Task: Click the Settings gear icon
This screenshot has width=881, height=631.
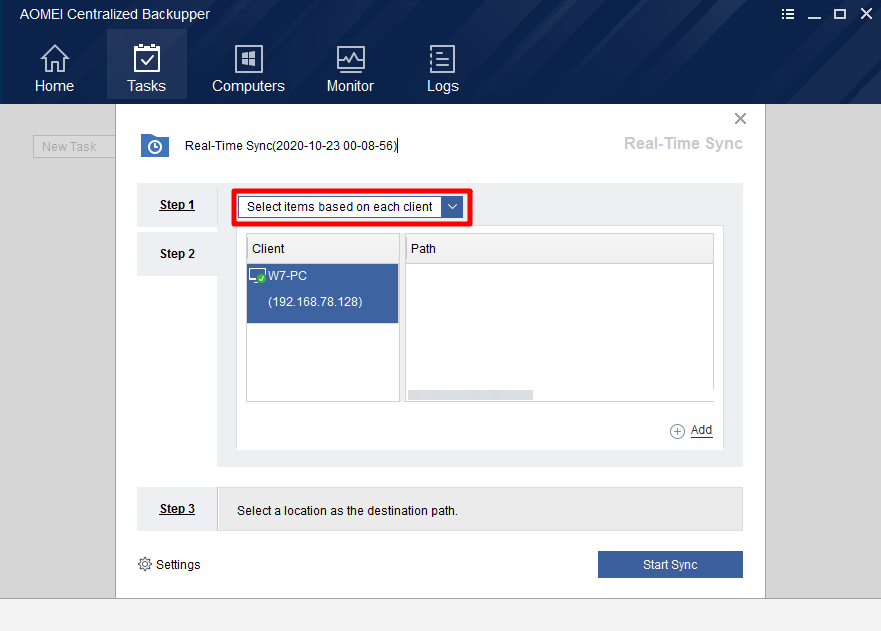Action: [x=145, y=564]
